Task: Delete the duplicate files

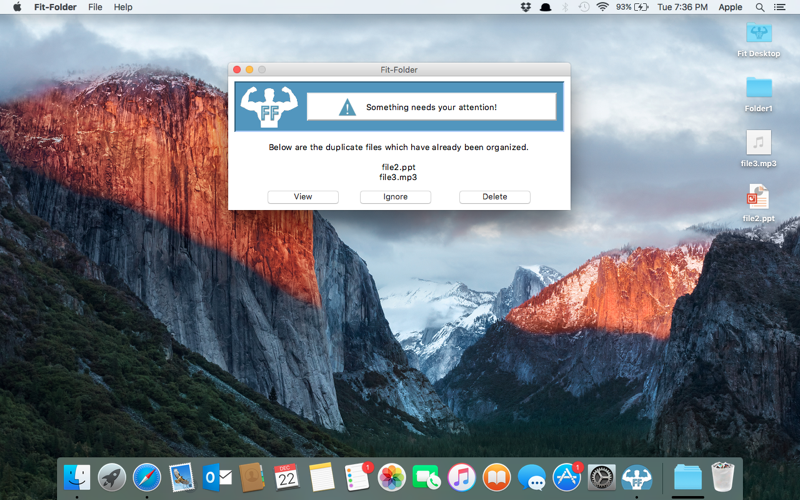Action: point(494,197)
